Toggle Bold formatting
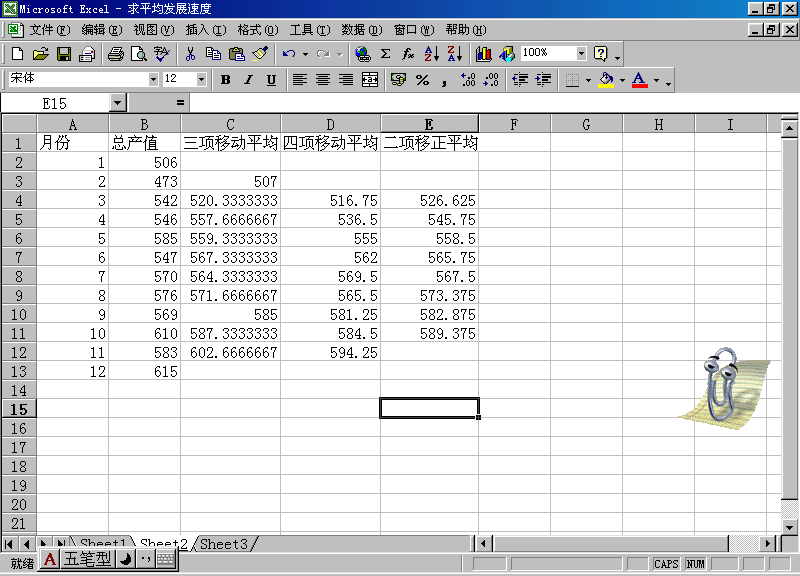 click(225, 80)
